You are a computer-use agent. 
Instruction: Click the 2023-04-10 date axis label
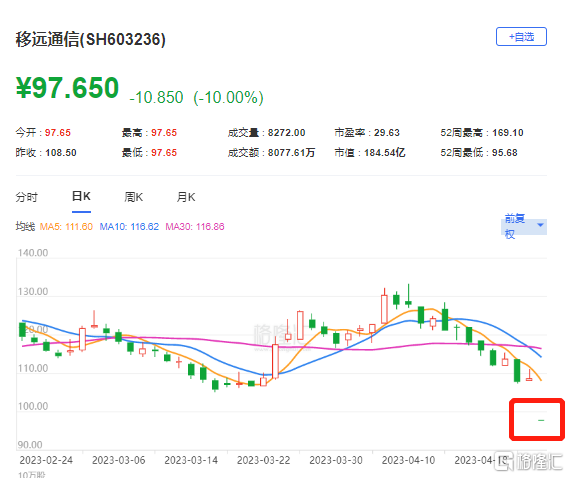(409, 460)
